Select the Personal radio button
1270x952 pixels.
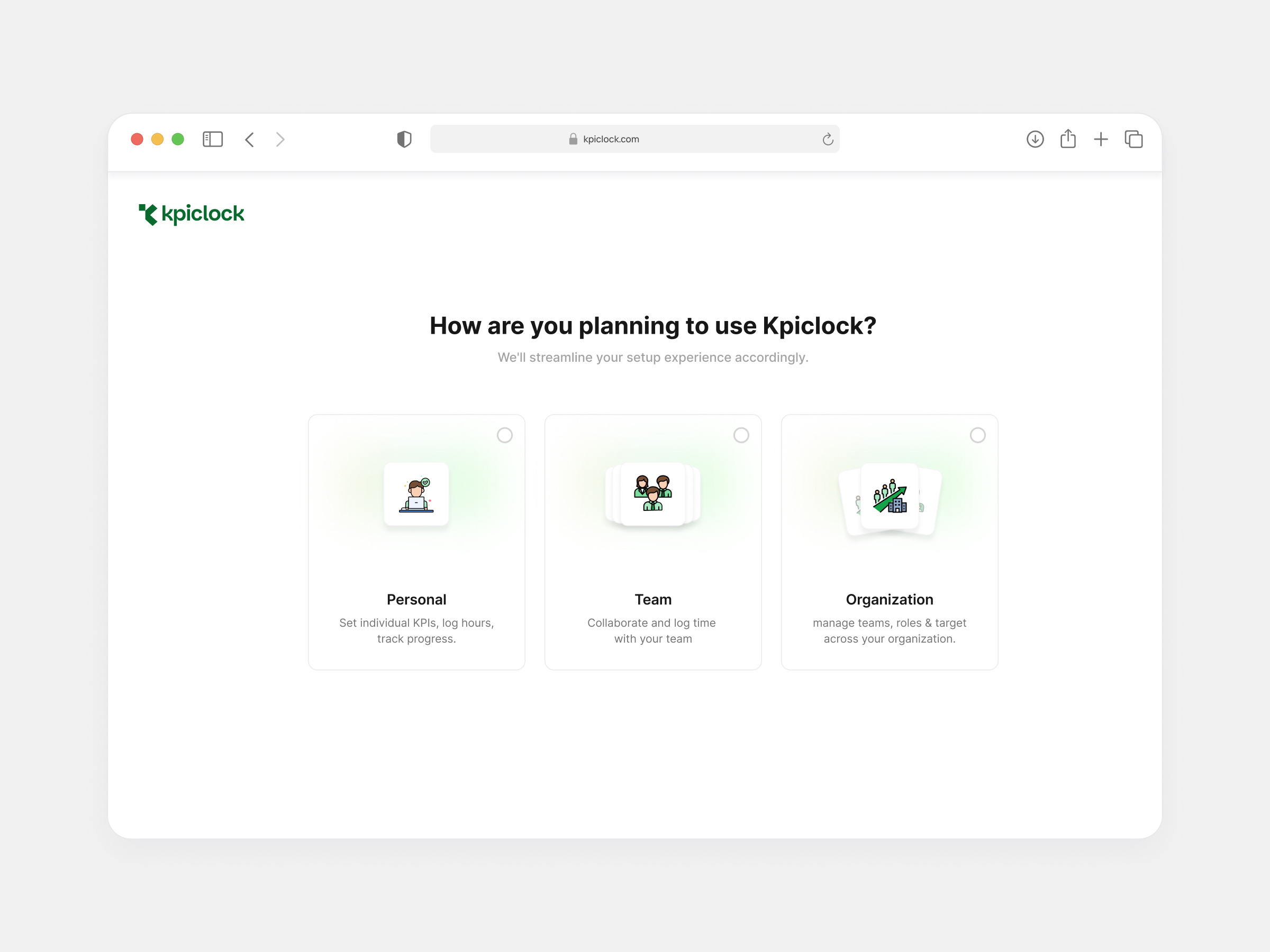pyautogui.click(x=505, y=436)
